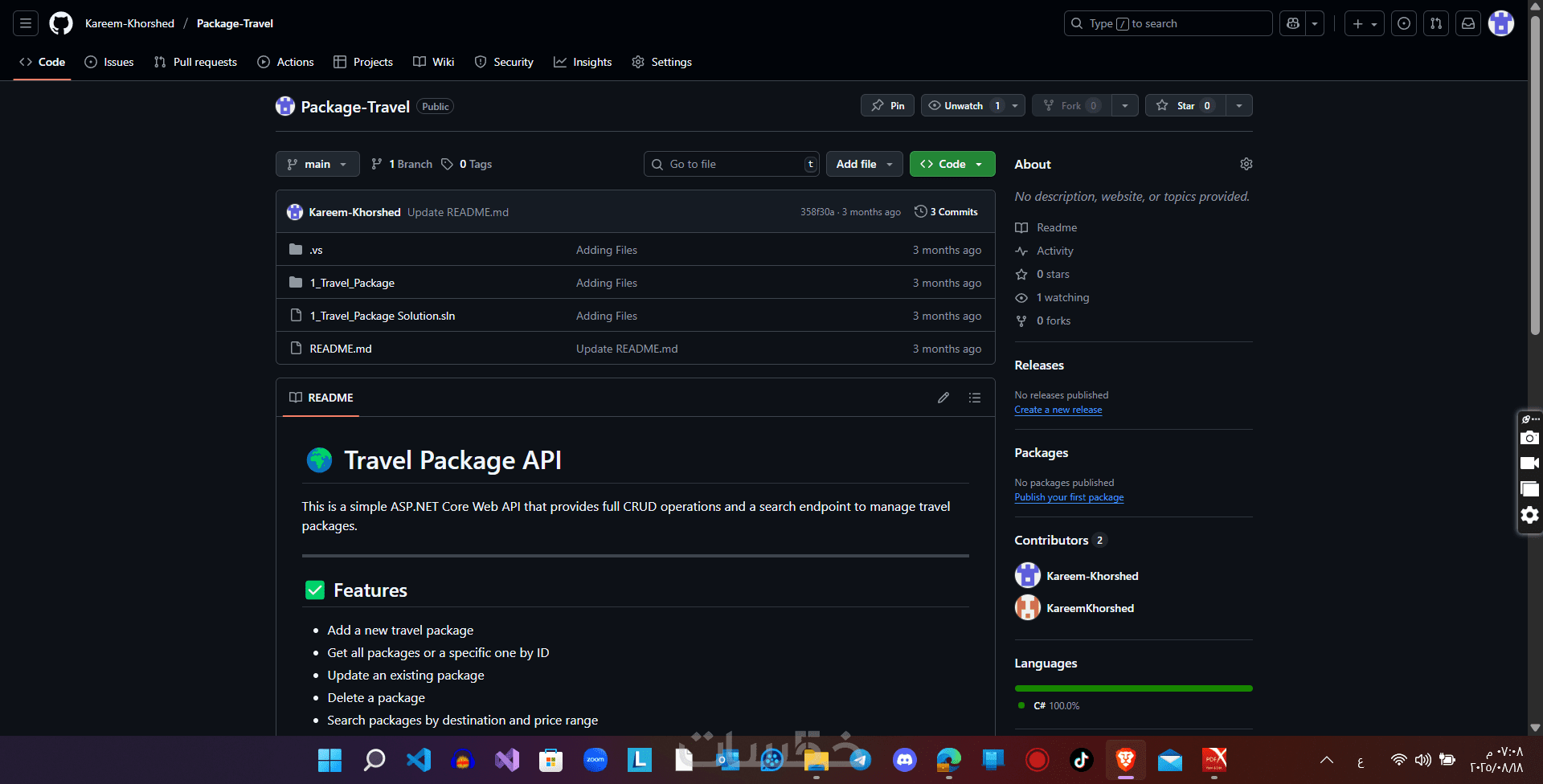Open the repository Settings tab
The height and width of the screenshot is (784, 1543).
(x=661, y=62)
